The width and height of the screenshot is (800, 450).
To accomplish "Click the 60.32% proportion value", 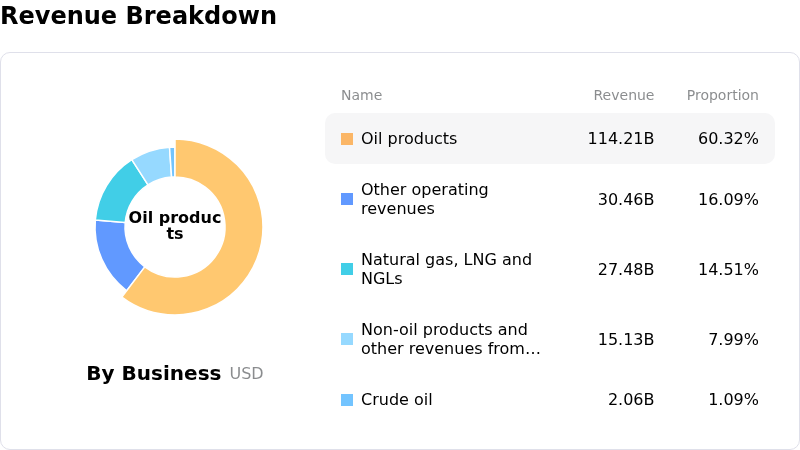I will pyautogui.click(x=728, y=139).
